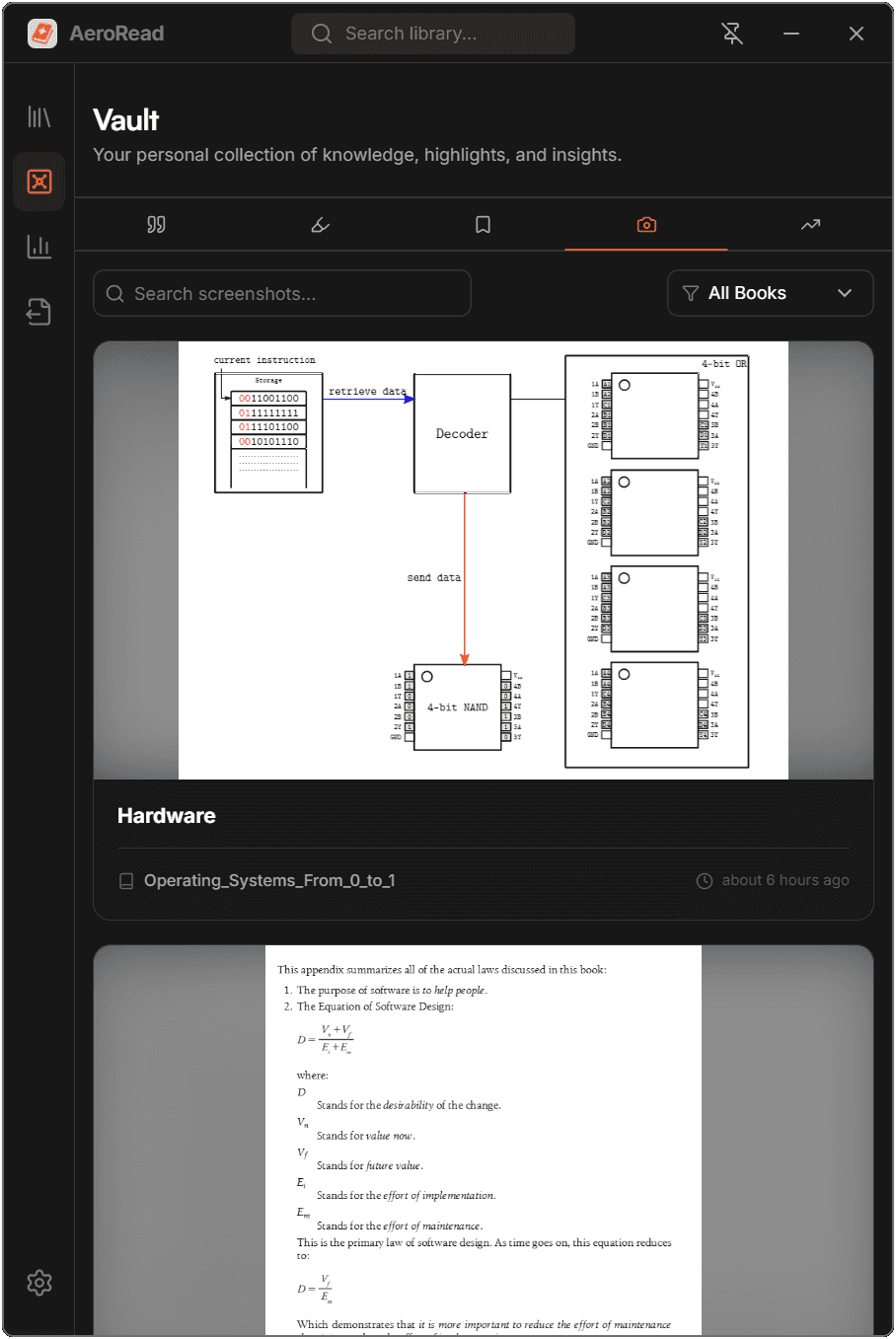Open the Operating_Systems_From_0_to_1 book link
This screenshot has width=896, height=1339.
click(x=269, y=880)
